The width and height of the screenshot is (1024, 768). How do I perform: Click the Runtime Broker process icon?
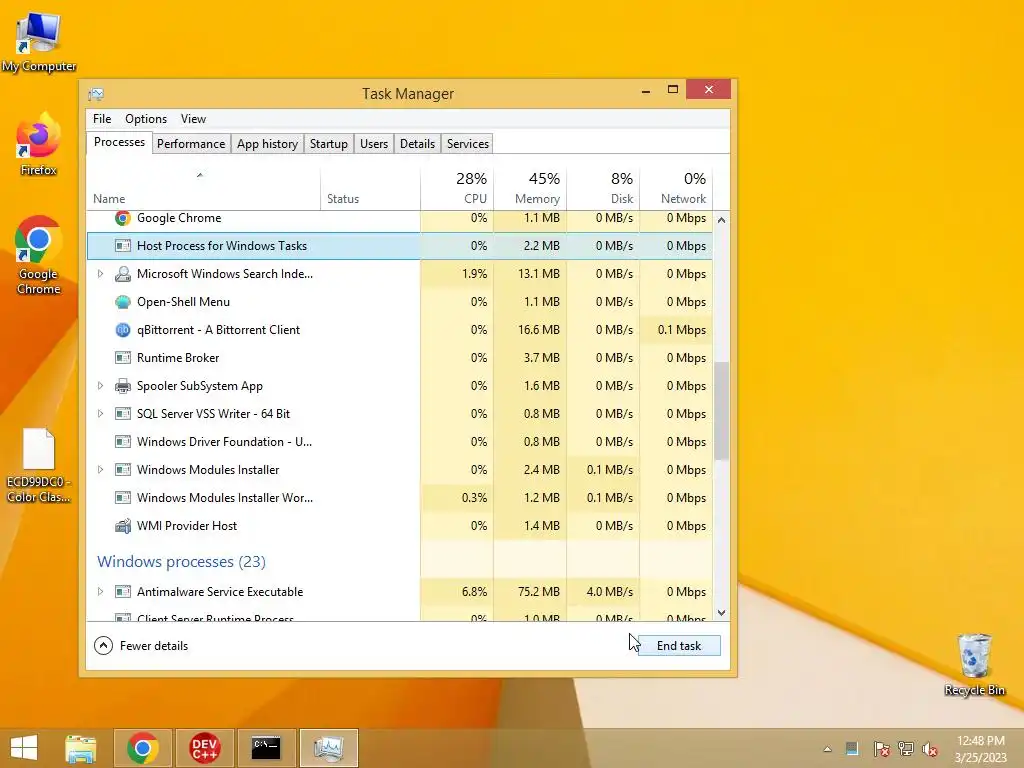(123, 358)
